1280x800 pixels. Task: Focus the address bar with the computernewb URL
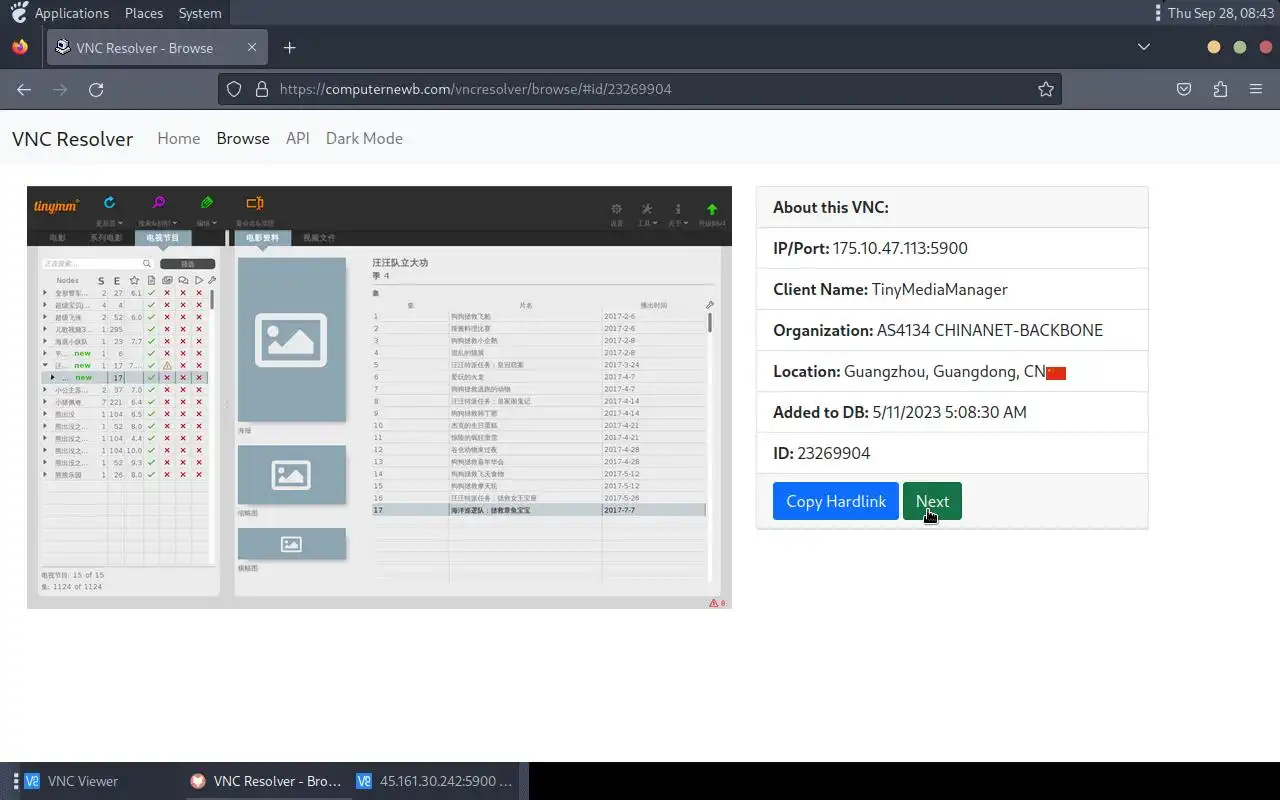(640, 89)
